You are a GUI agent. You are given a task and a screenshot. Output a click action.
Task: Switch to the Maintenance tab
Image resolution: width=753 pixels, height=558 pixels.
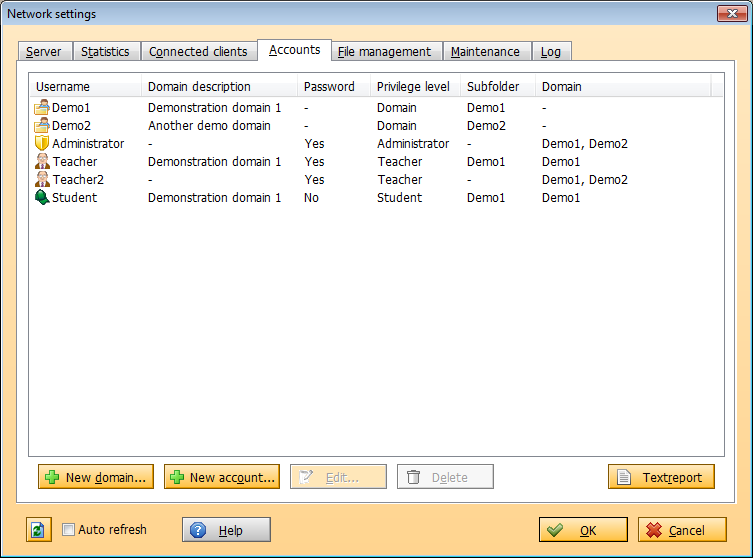(485, 52)
